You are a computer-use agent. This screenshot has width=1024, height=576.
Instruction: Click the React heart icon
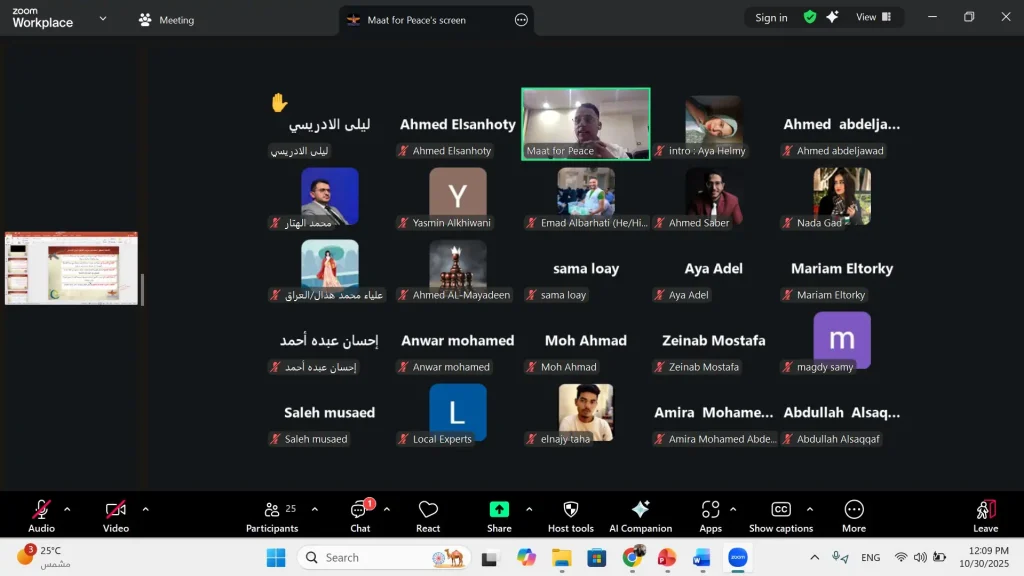point(428,514)
